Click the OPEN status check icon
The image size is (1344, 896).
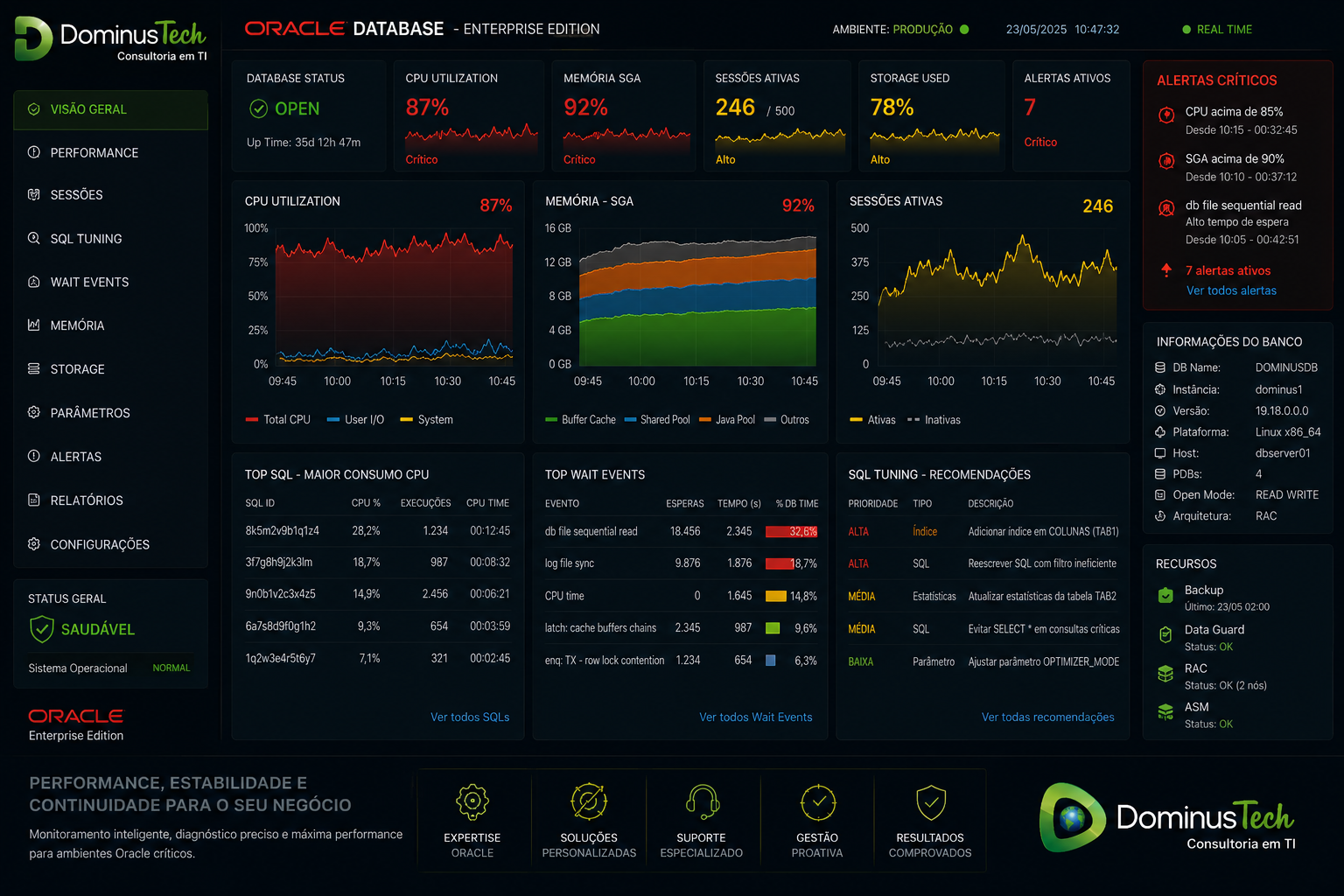click(x=259, y=108)
